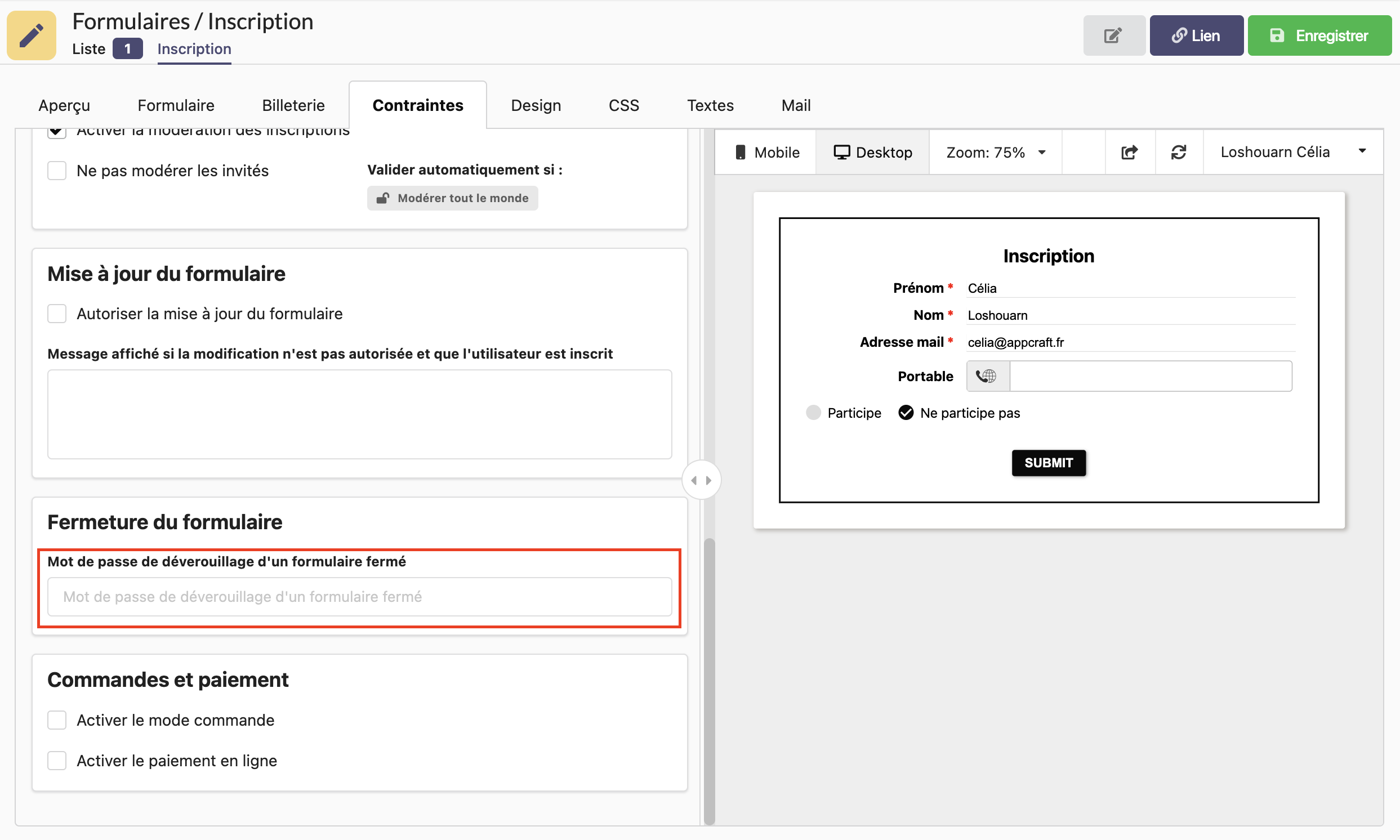Check Autoriser la mise à jour du formulaire
Viewport: 1400px width, 840px height.
57,314
